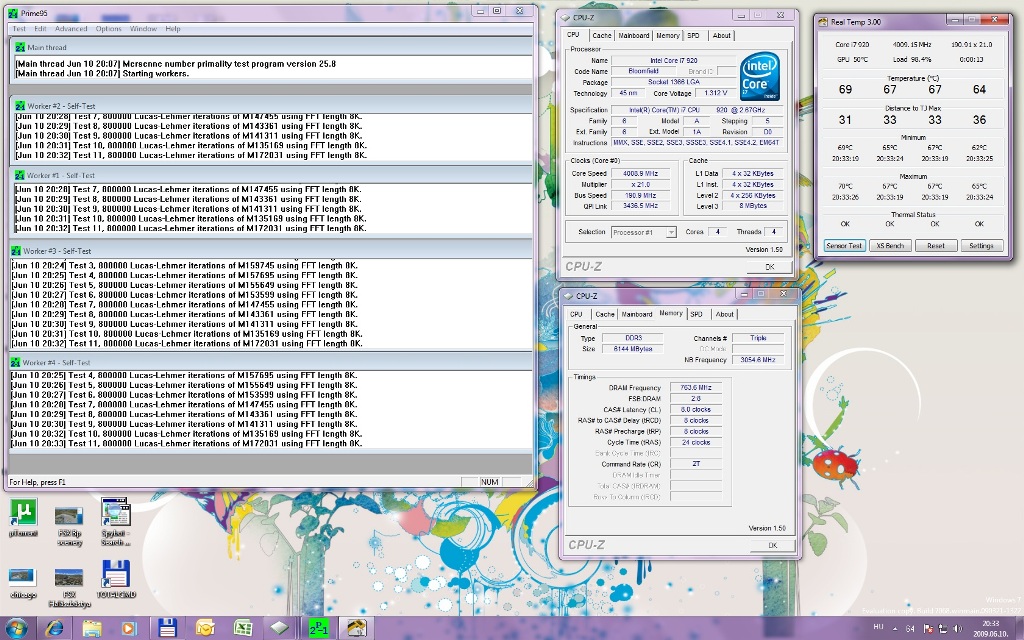Click the HU language indicator
This screenshot has height=640, width=1024.
[x=878, y=627]
